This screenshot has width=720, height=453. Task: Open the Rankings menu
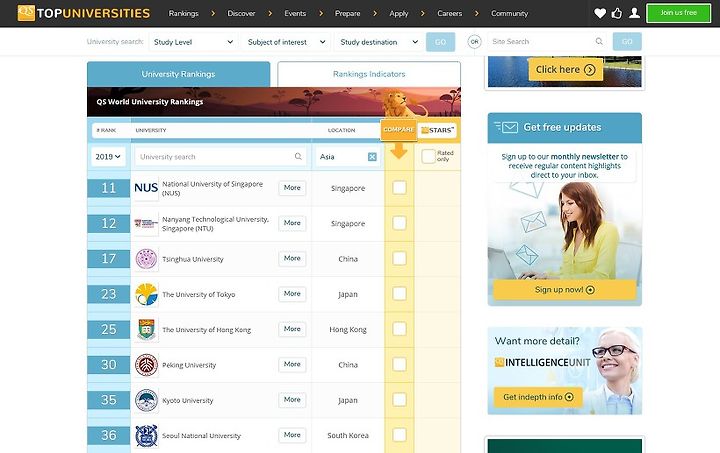[x=183, y=14]
